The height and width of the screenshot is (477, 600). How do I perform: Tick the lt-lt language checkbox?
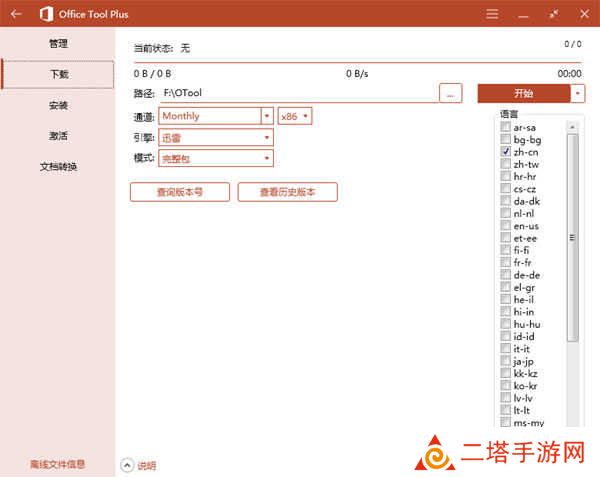505,410
